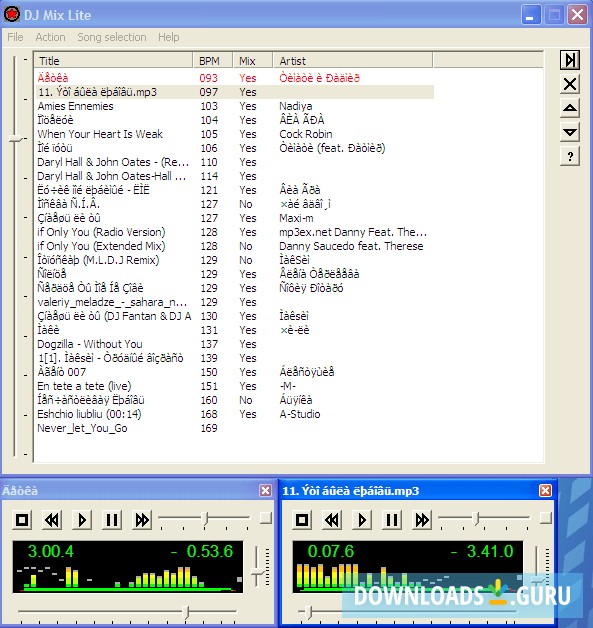Pause the left deck track
Image resolution: width=593 pixels, height=628 pixels.
coord(112,520)
